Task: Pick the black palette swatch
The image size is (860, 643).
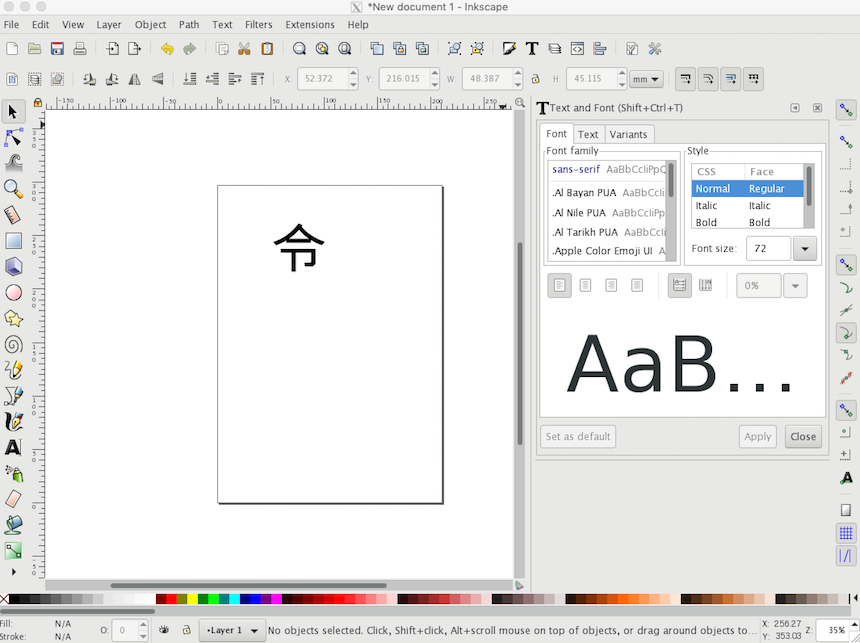Action: click(x=14, y=599)
